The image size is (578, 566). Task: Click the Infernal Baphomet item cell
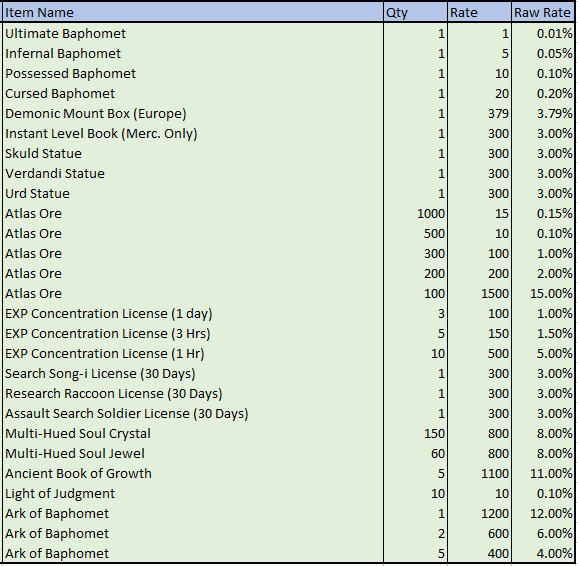193,53
